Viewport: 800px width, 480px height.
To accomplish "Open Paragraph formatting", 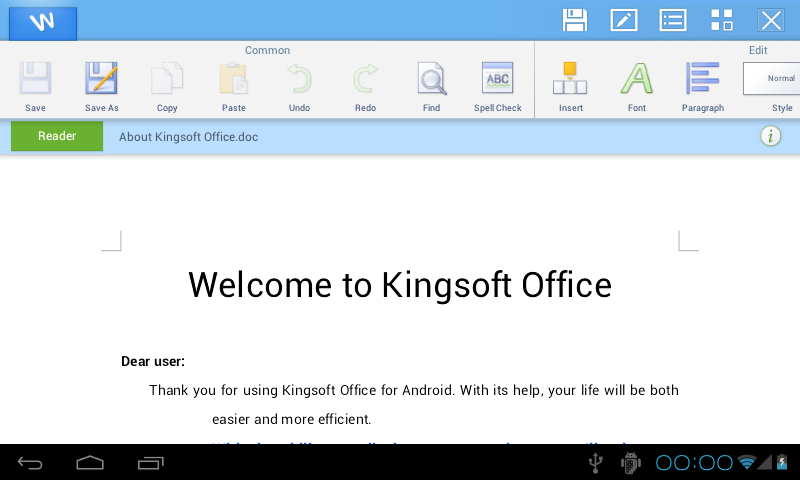I will 703,86.
